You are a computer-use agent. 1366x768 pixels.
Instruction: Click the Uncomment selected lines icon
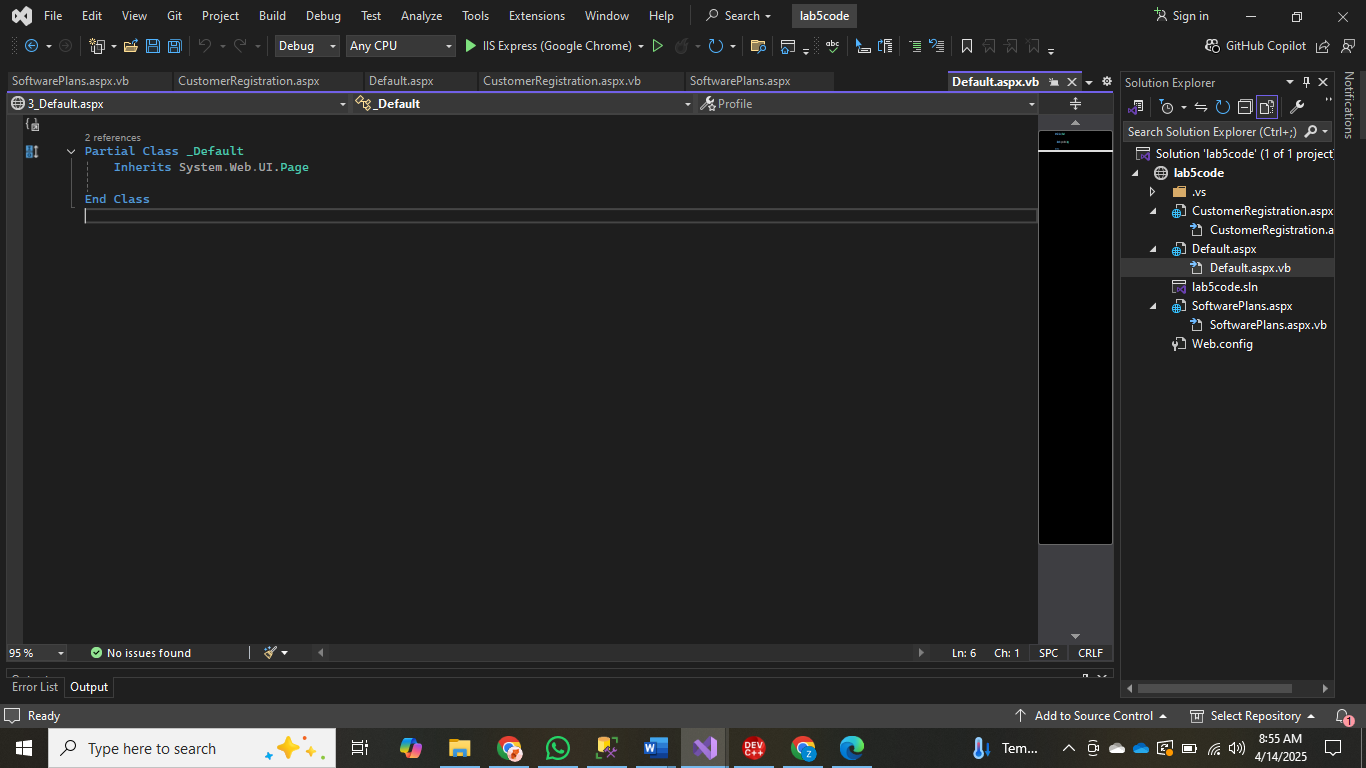tap(937, 46)
